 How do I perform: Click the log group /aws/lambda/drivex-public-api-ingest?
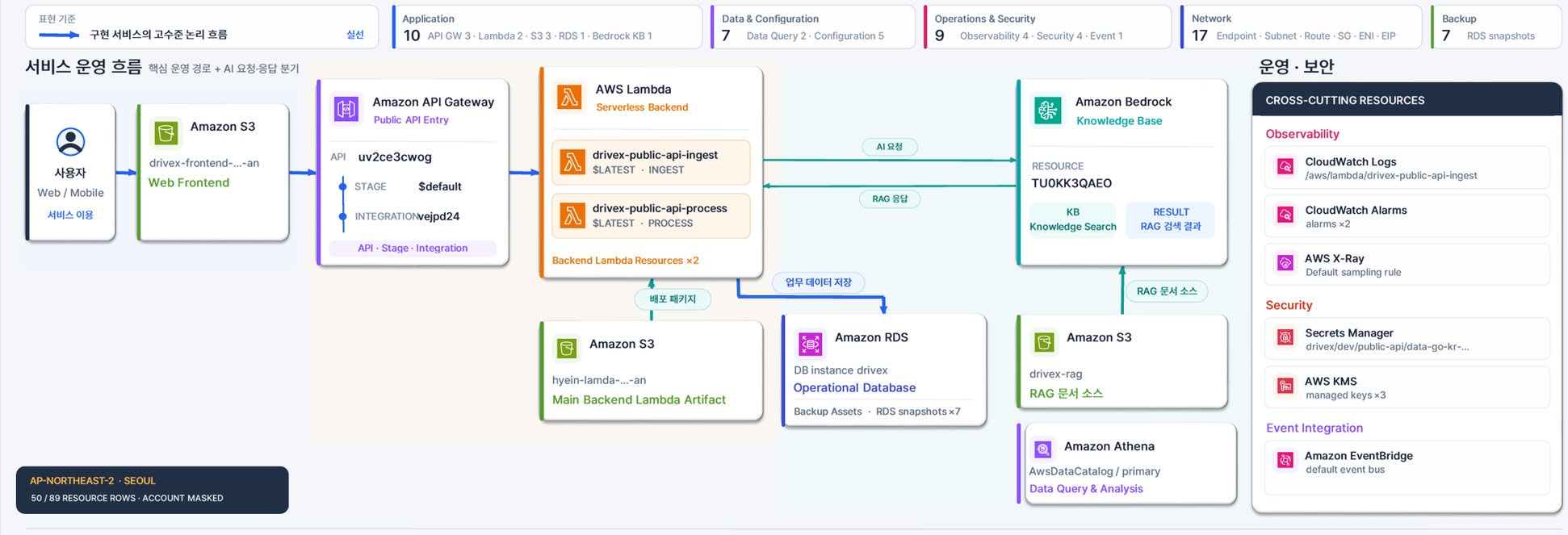1391,176
